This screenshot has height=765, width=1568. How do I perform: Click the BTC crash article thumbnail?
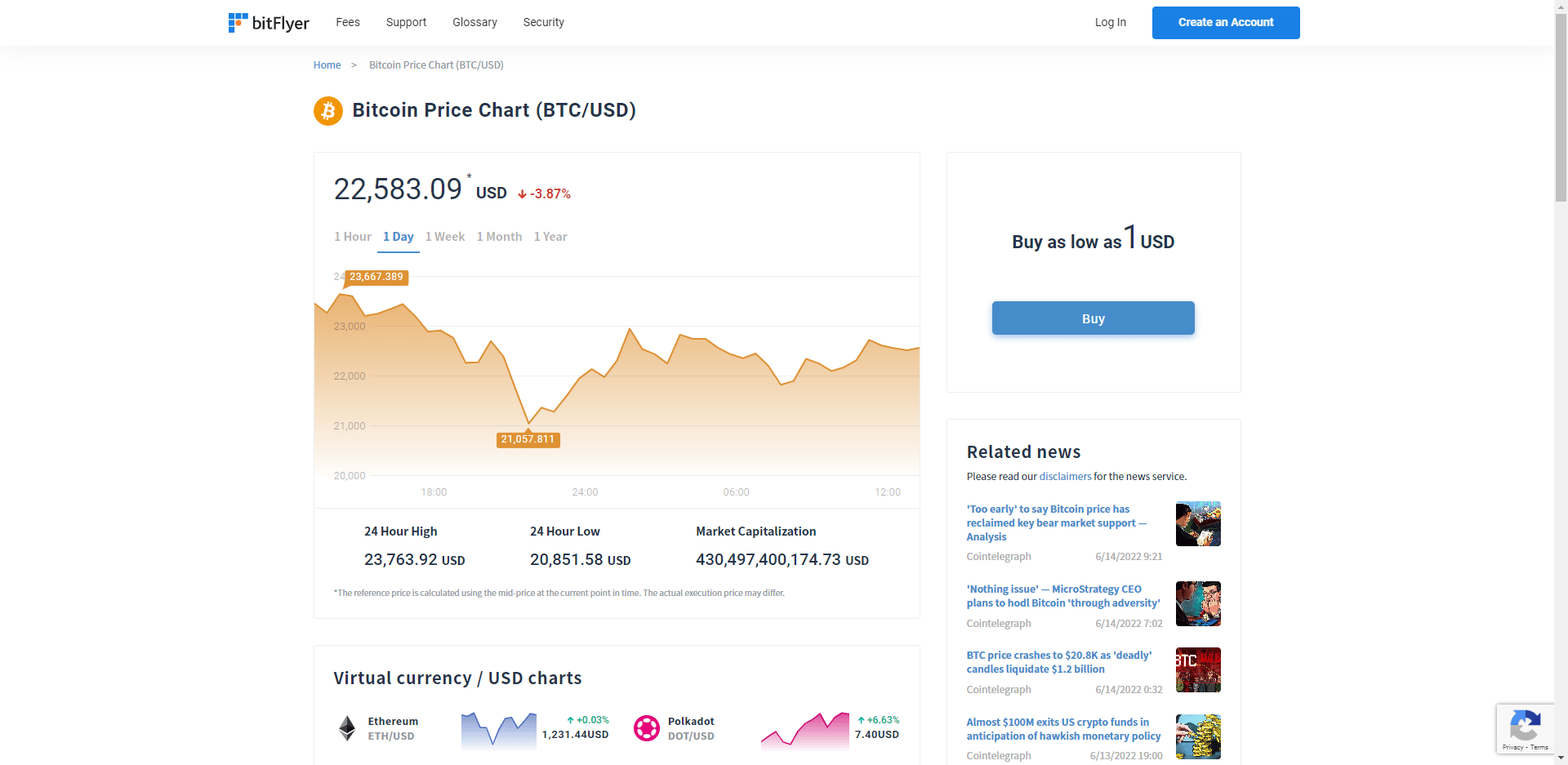[1197, 669]
